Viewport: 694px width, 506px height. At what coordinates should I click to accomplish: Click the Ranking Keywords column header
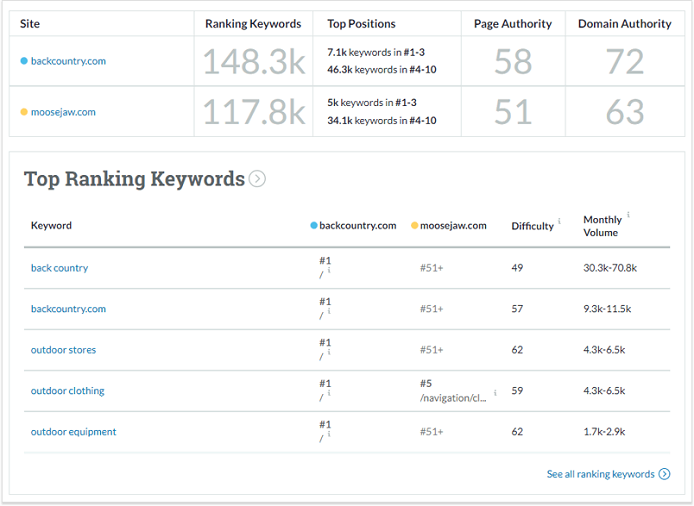[x=253, y=24]
